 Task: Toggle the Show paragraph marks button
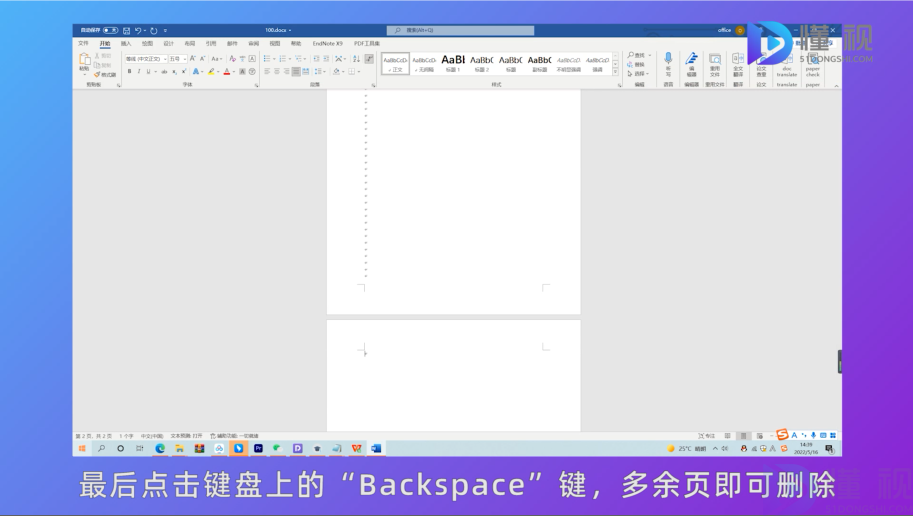click(x=369, y=59)
